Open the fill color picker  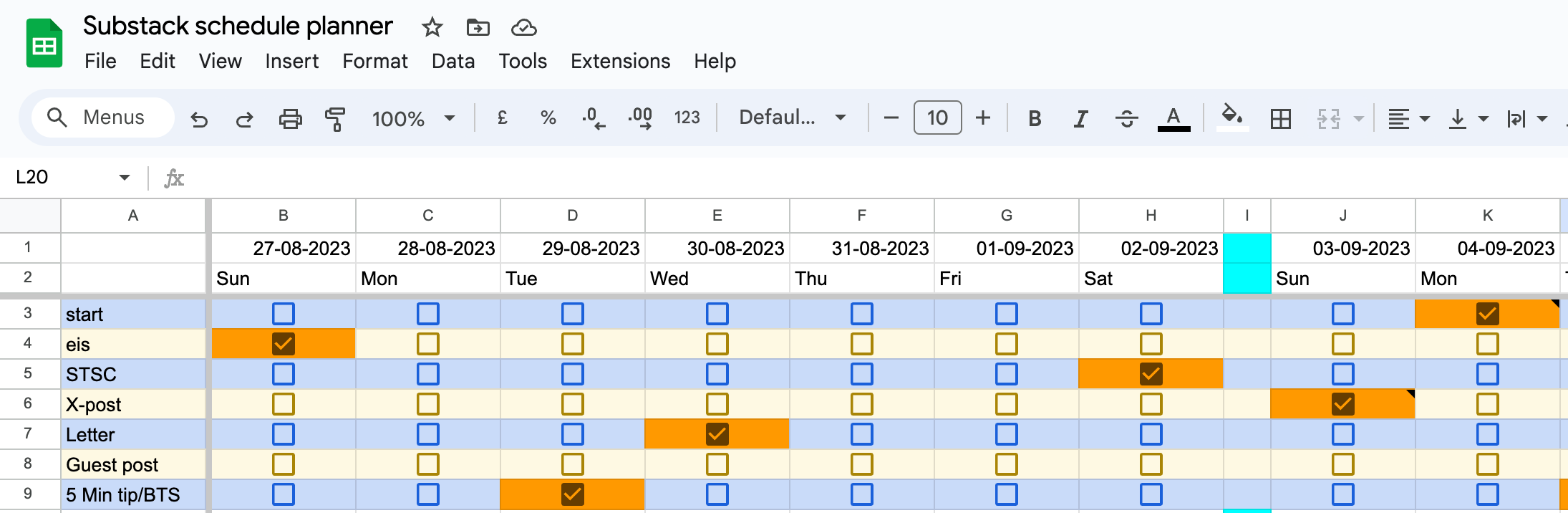click(x=1232, y=118)
